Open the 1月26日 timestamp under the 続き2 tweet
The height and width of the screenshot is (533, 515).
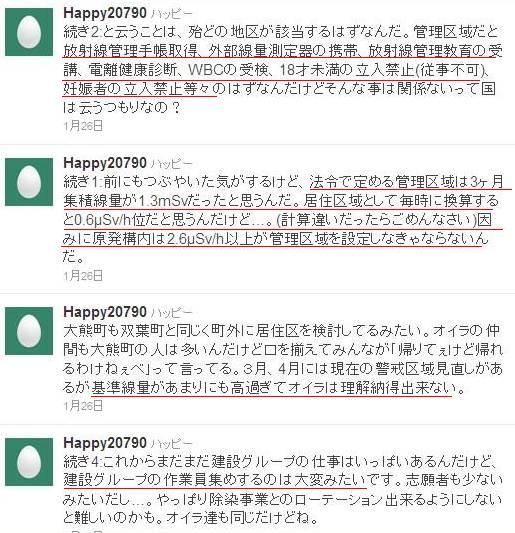click(x=83, y=126)
